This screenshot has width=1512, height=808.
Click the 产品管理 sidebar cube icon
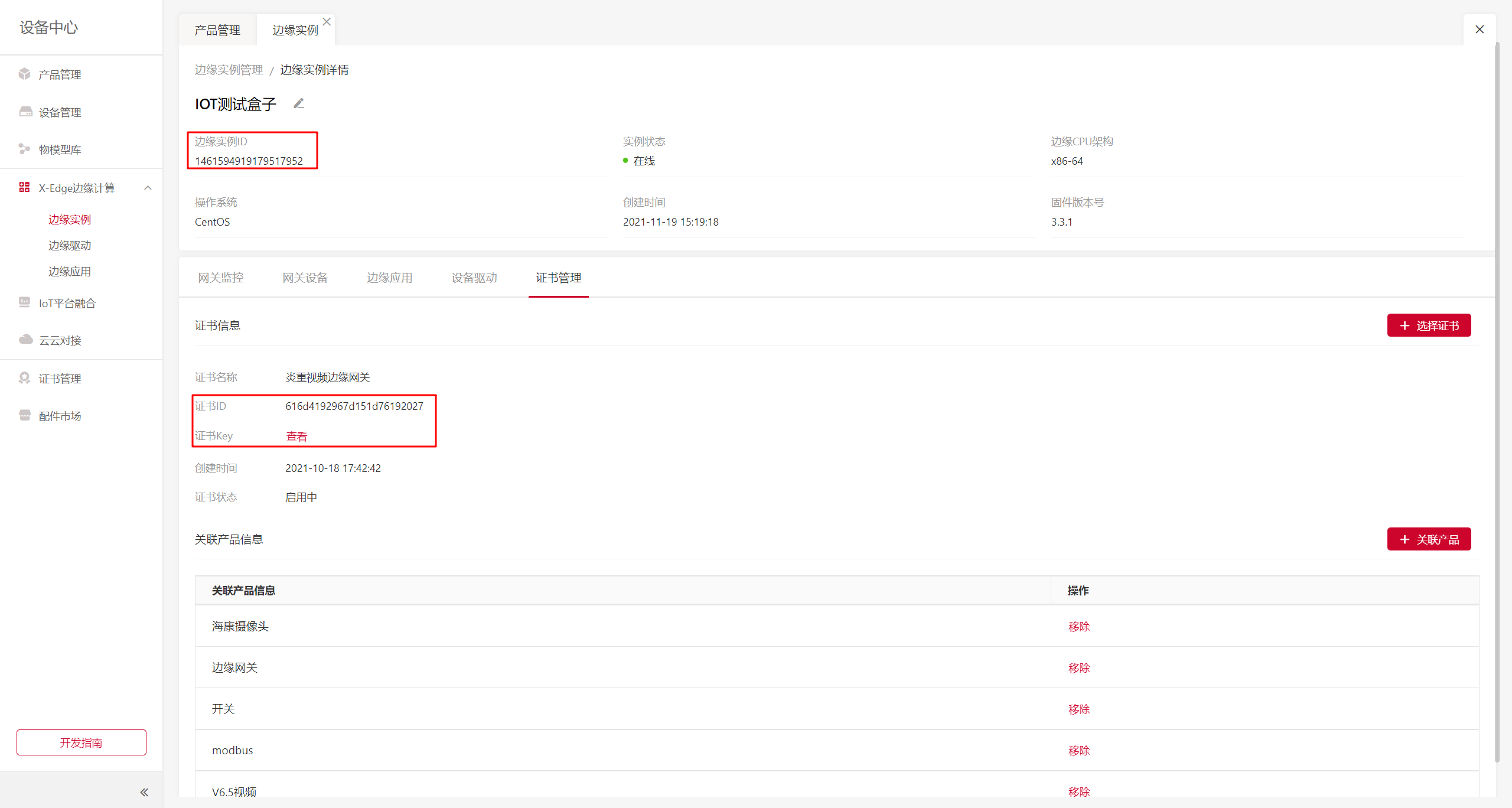(x=24, y=74)
